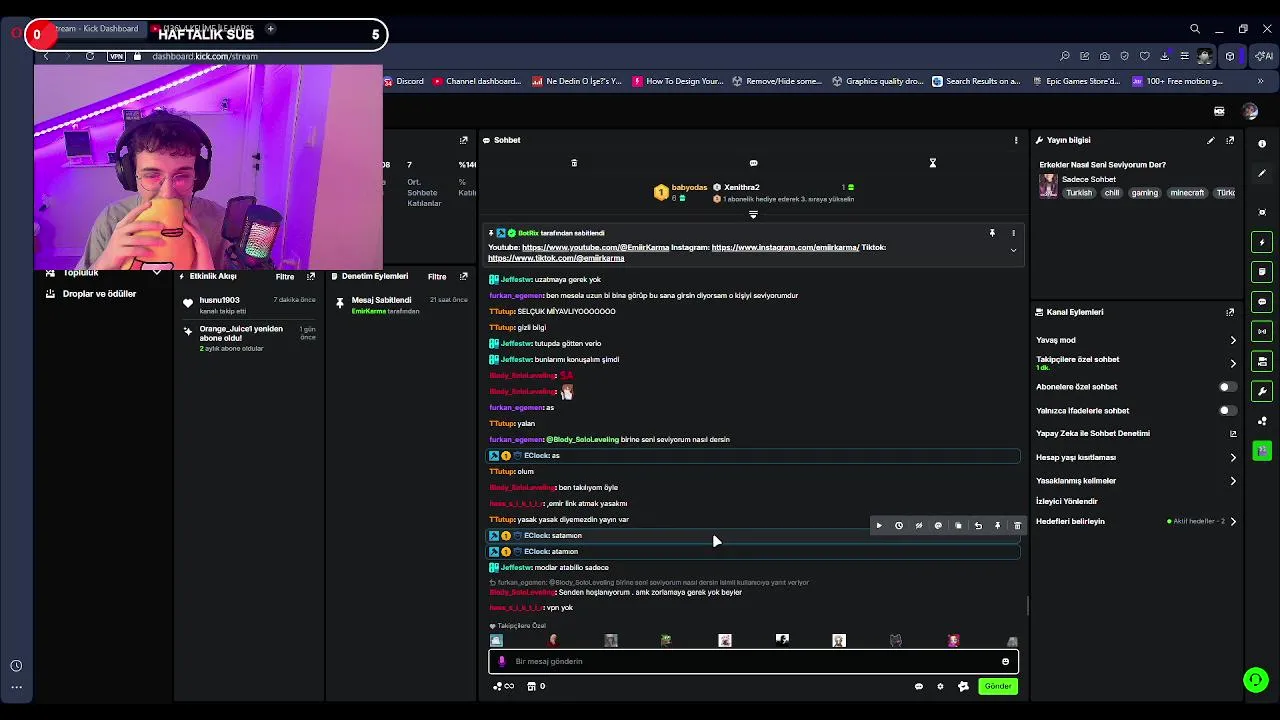Open the Sohbet panel three-dot menu

coord(1016,140)
